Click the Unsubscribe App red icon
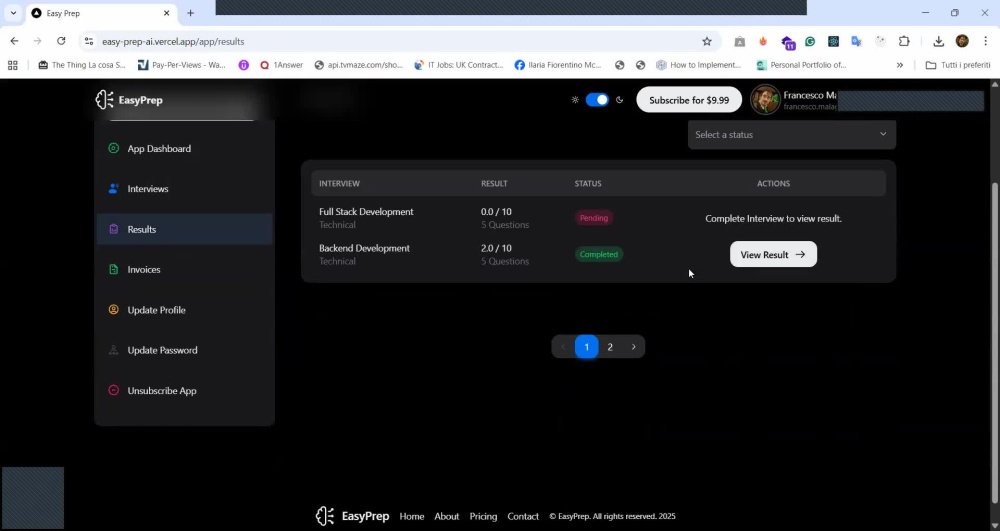The width and height of the screenshot is (1000, 531). tap(114, 390)
